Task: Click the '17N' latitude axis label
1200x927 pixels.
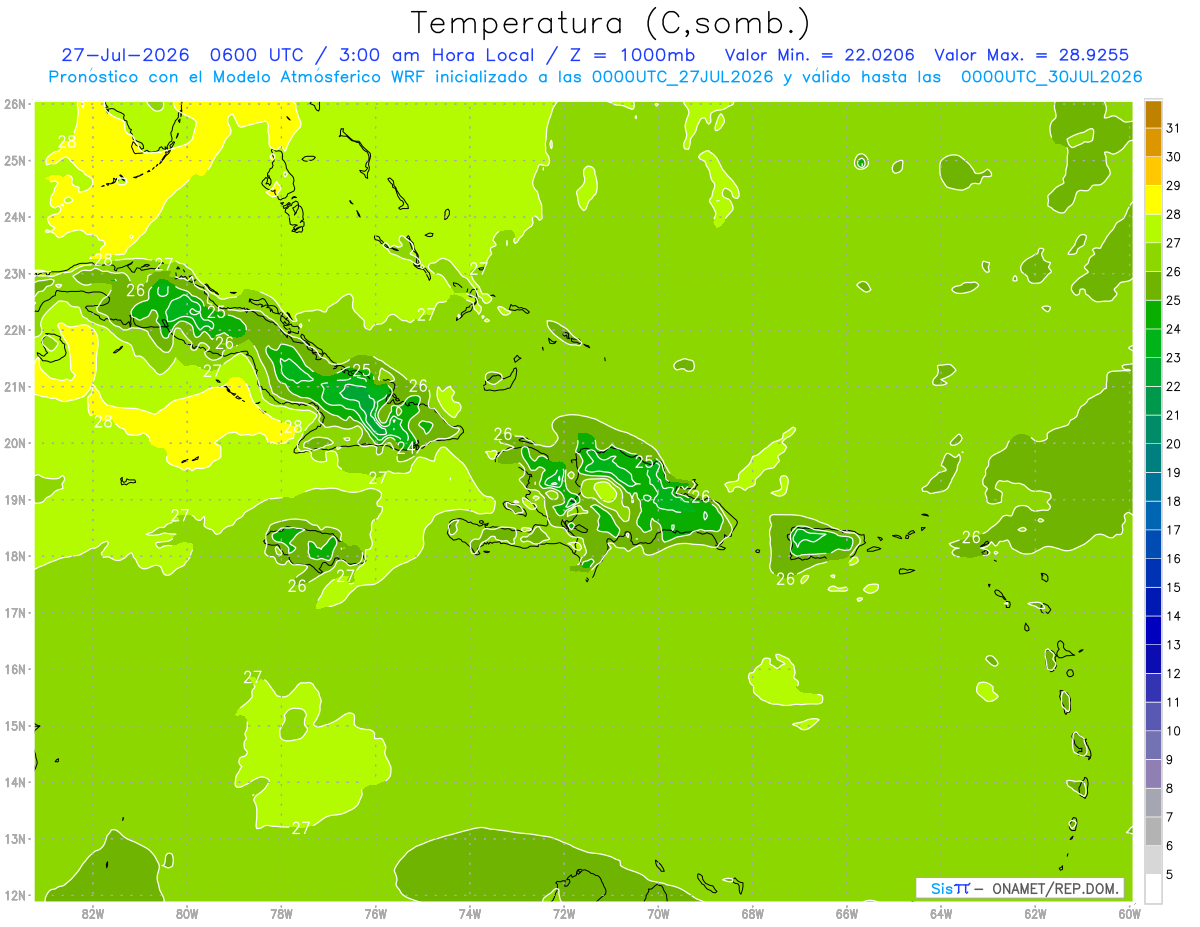Action: tap(14, 612)
